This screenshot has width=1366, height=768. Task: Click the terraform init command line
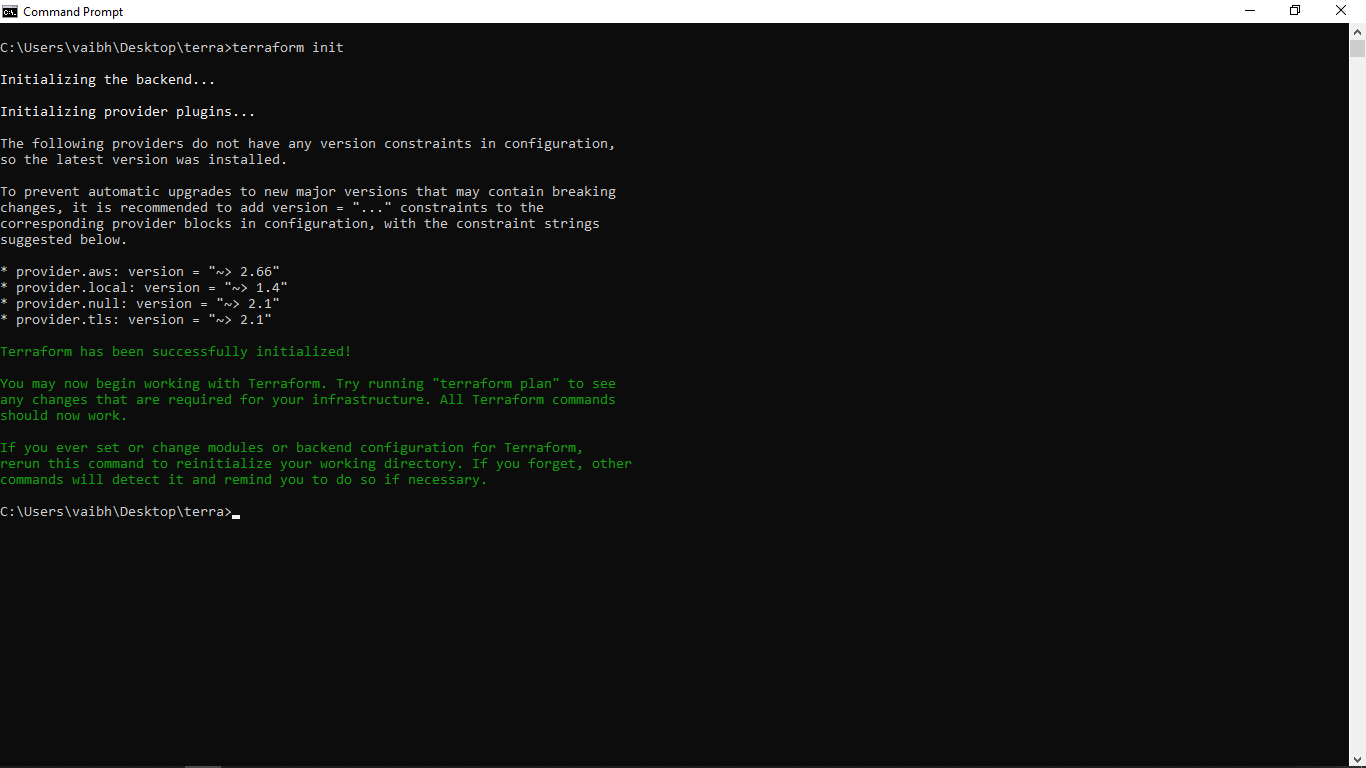tap(170, 47)
